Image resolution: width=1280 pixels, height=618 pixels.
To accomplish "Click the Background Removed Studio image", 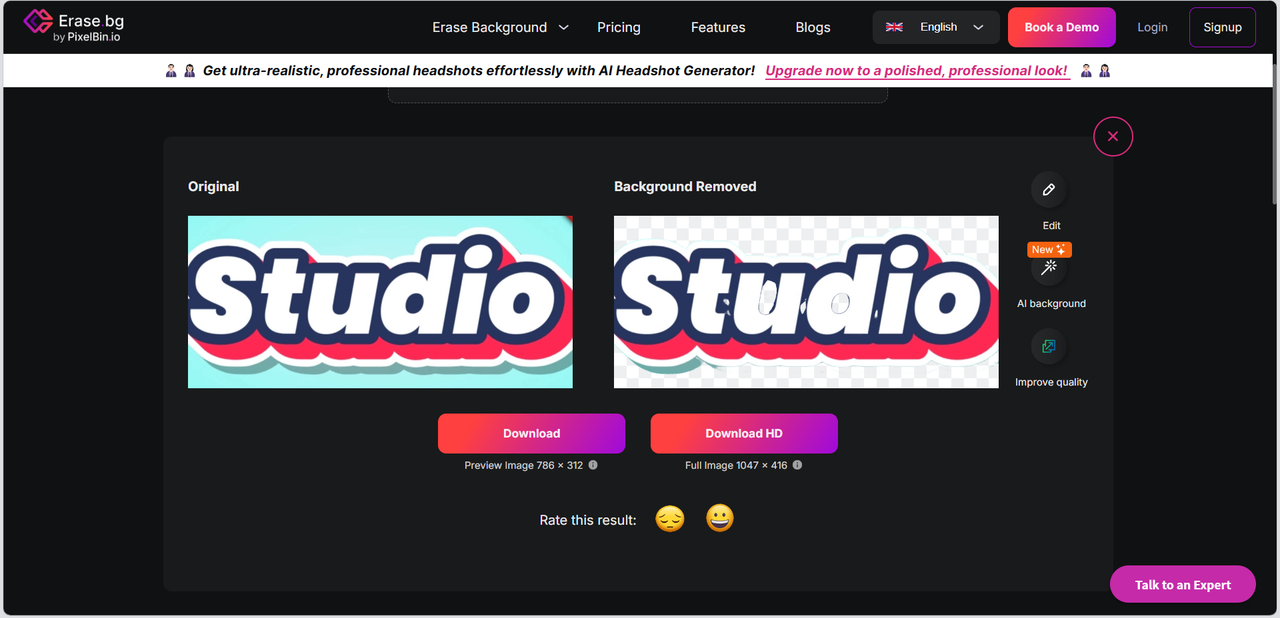I will pos(806,302).
